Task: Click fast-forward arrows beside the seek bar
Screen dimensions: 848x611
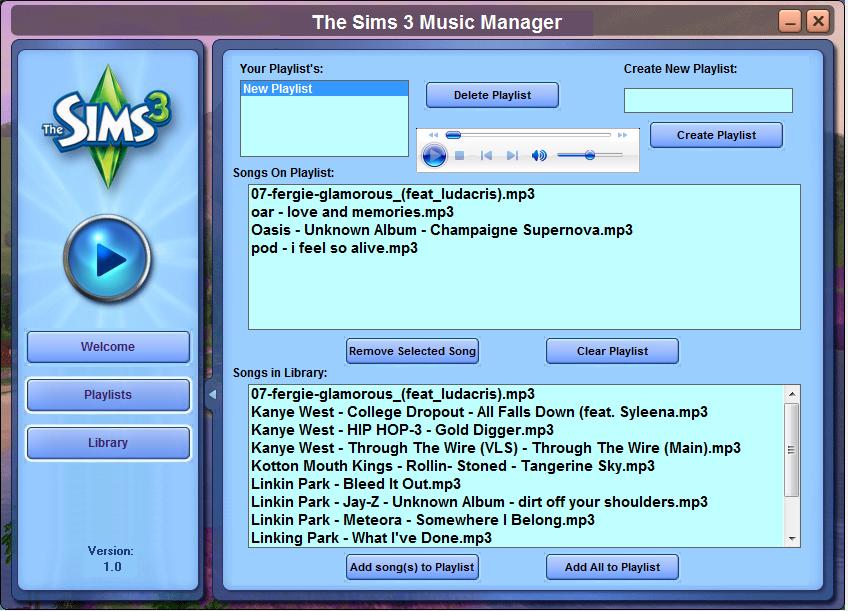Action: tap(622, 135)
